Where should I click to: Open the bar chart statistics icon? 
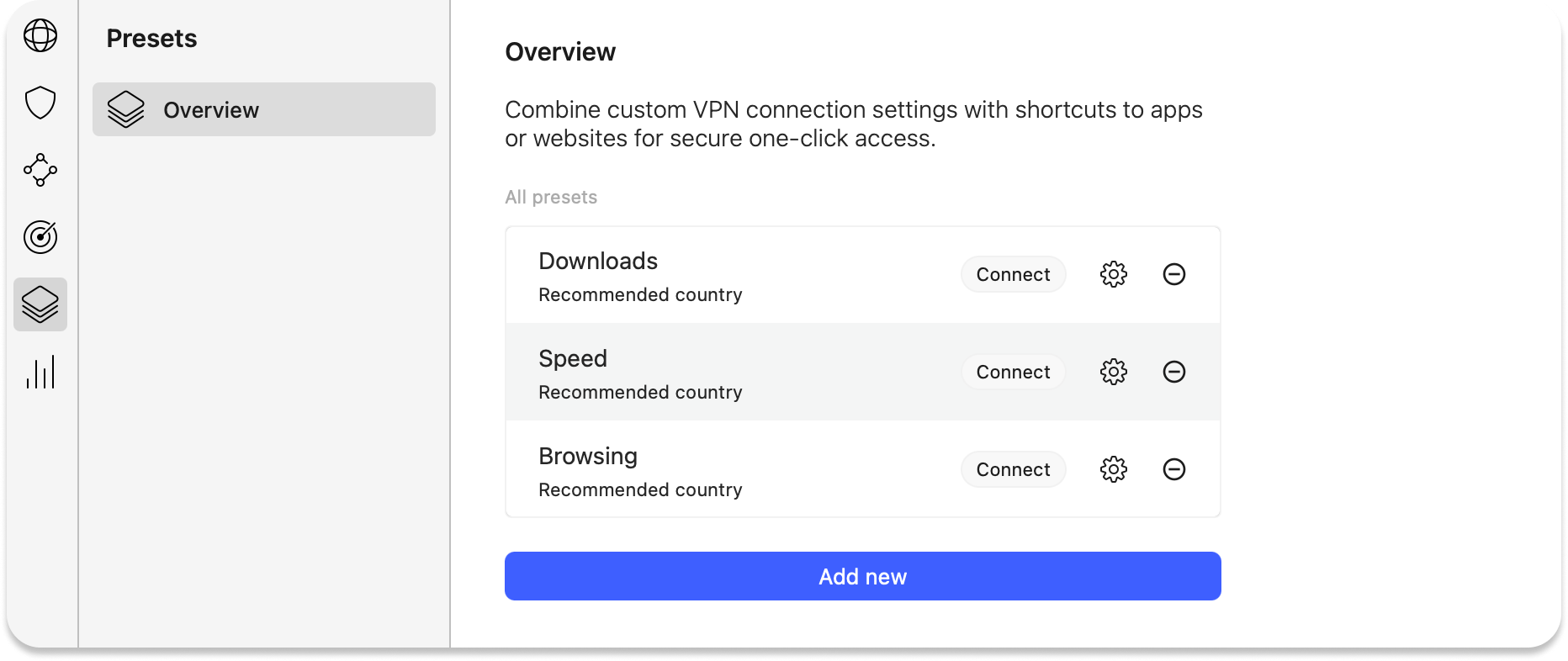point(40,372)
